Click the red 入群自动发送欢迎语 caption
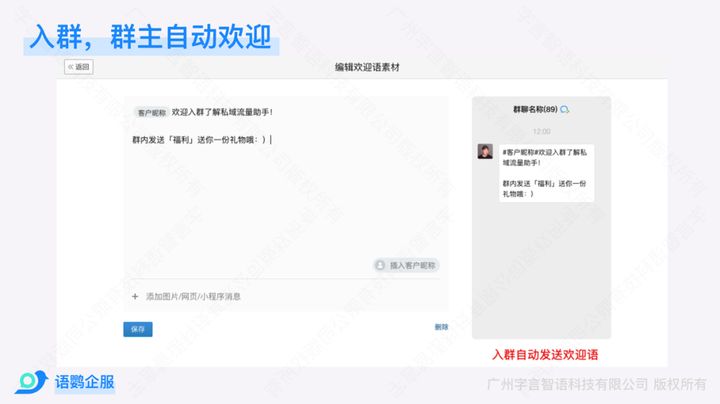Screen dimensions: 720x404 [545, 354]
